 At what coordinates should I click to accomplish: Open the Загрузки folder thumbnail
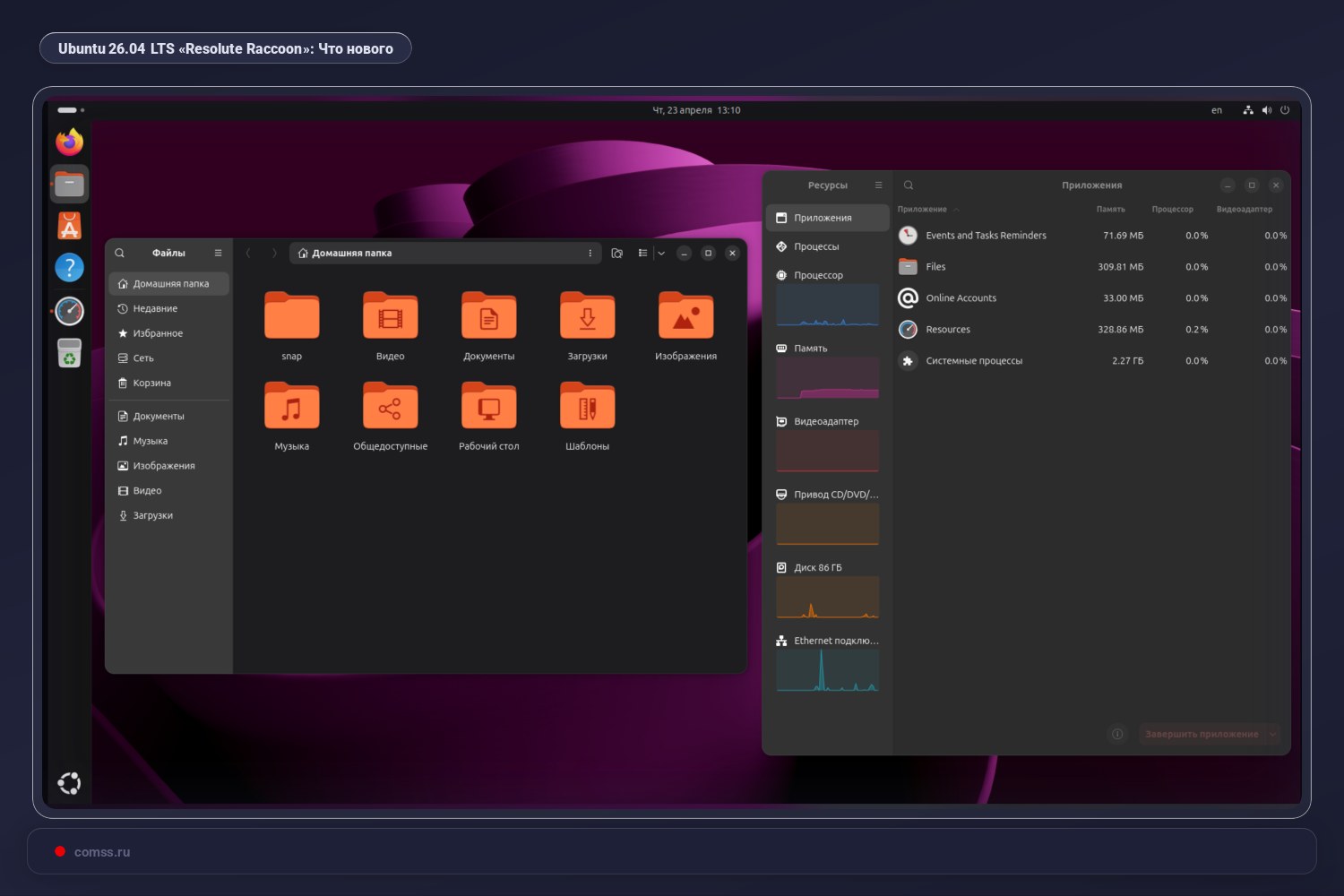point(587,316)
